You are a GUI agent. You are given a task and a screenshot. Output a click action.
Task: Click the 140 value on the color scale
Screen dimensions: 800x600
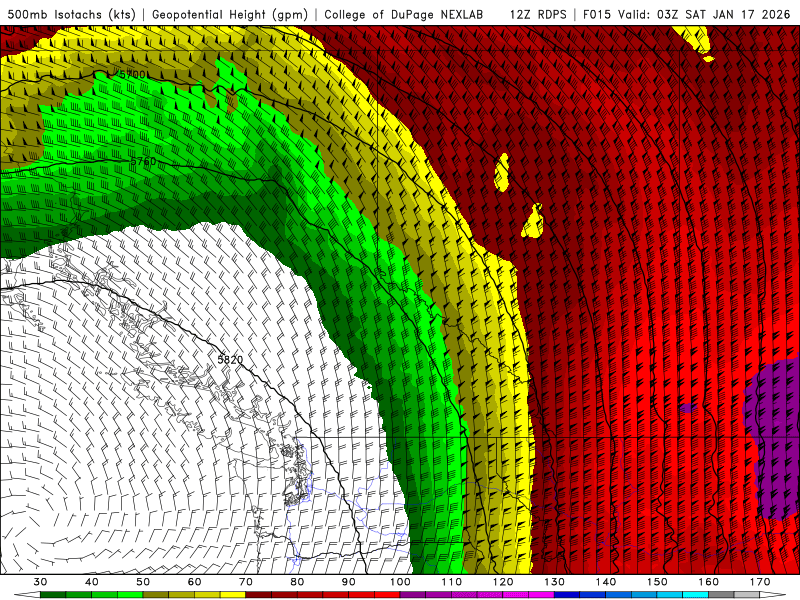(x=606, y=582)
